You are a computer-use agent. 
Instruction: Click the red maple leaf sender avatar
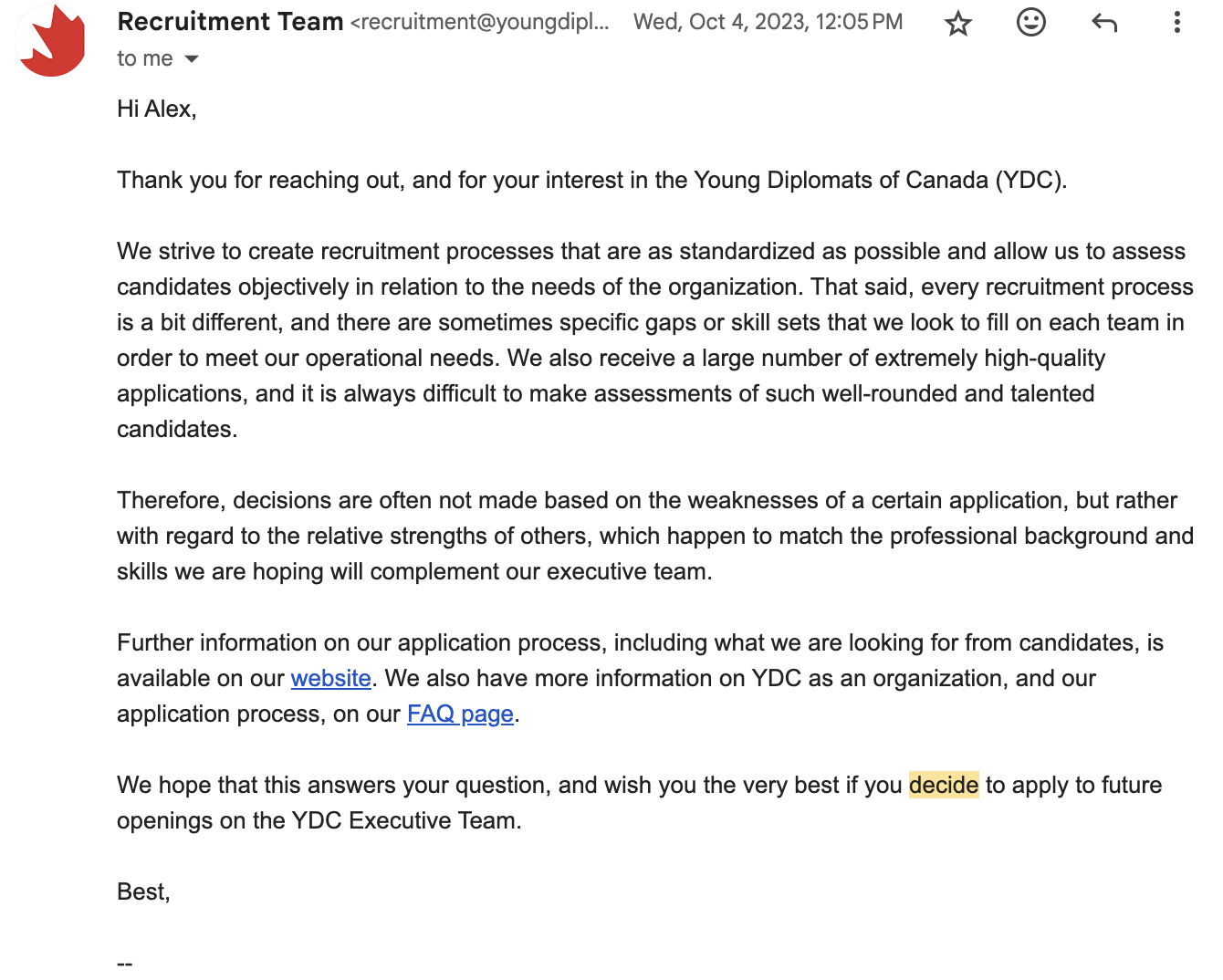[51, 42]
